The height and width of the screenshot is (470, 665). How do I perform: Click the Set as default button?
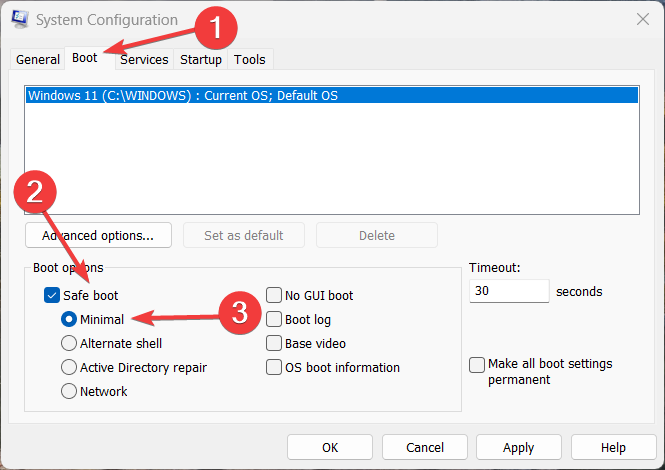point(244,235)
